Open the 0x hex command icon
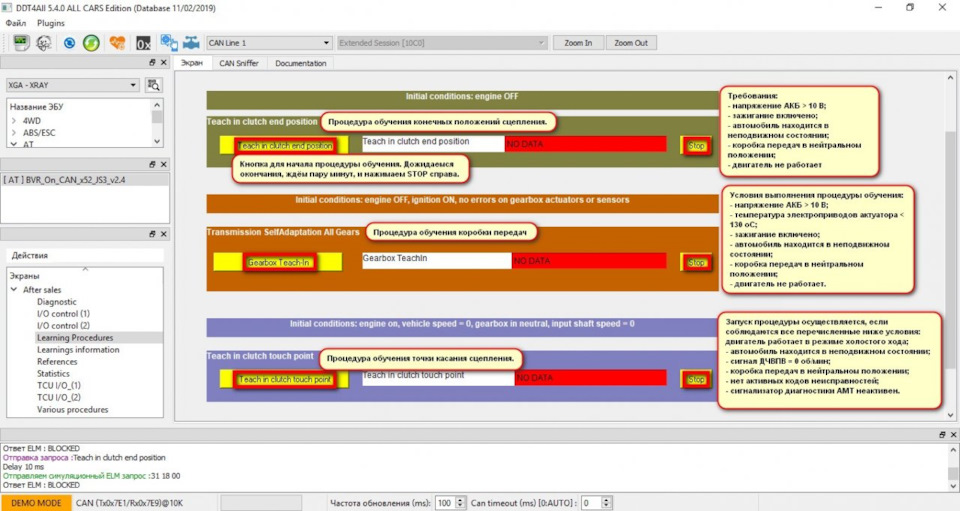Viewport: 960px width, 511px height. 143,43
